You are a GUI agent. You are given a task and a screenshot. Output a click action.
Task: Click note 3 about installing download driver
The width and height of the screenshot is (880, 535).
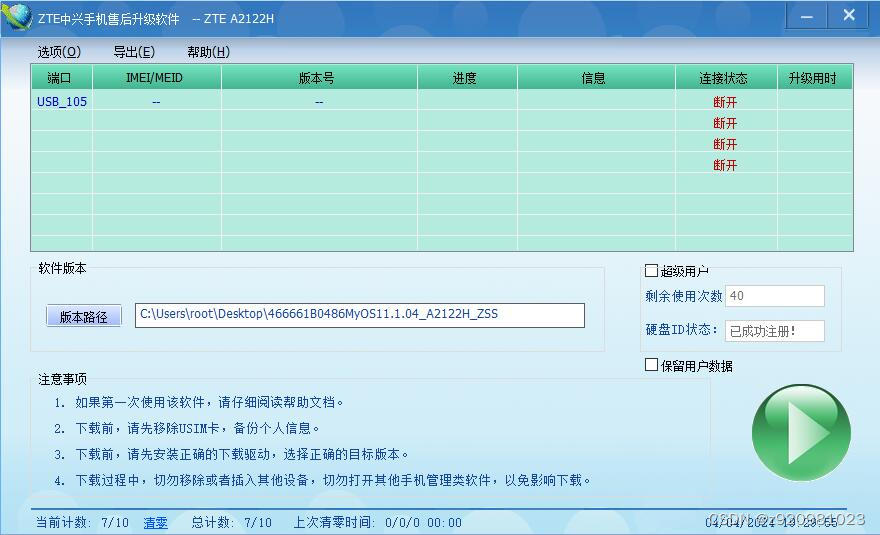[231, 454]
